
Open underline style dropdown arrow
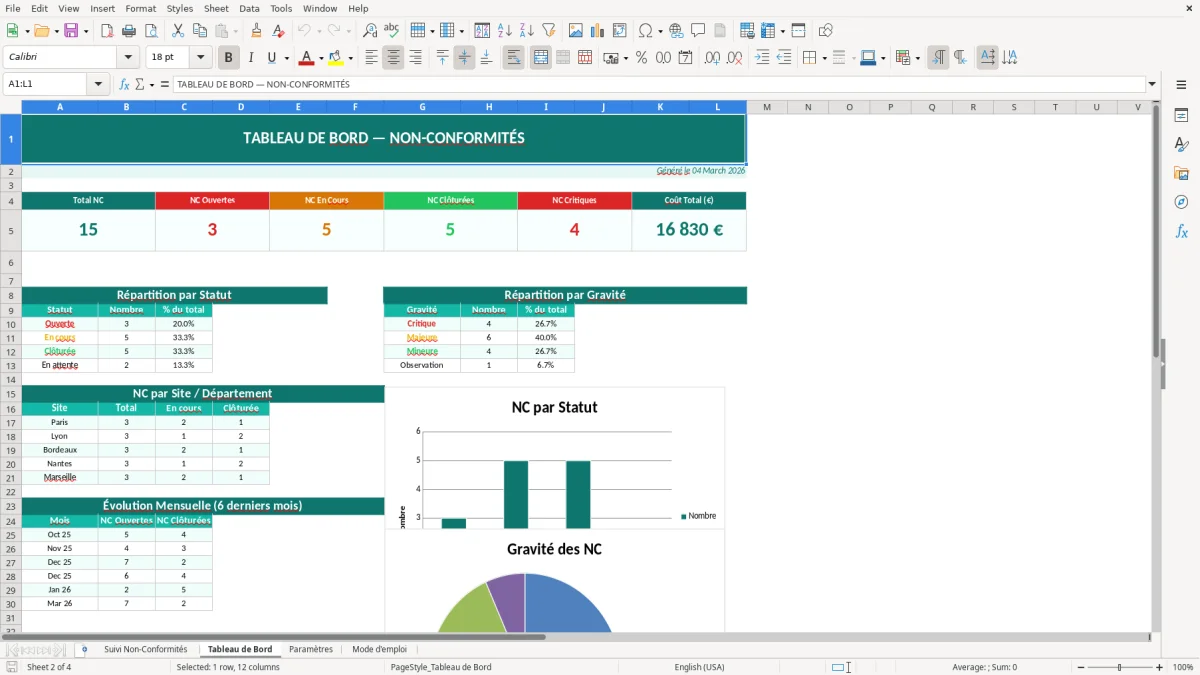coord(286,58)
